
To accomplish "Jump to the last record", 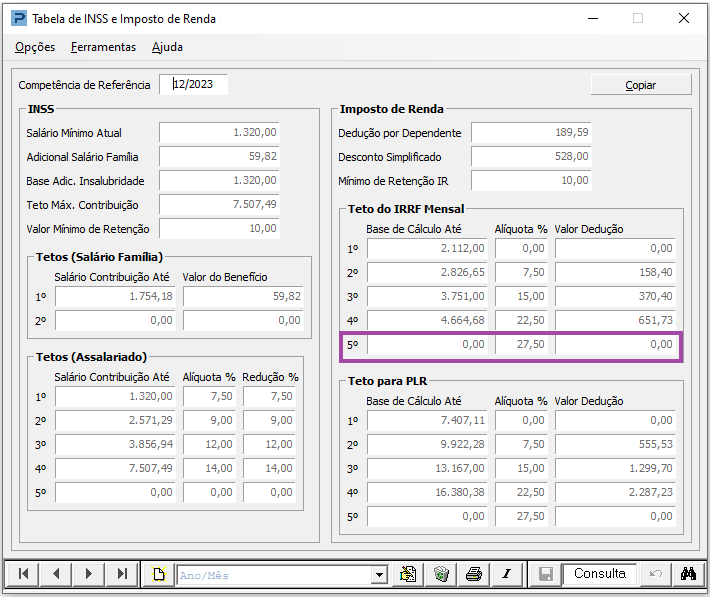I will coord(122,574).
